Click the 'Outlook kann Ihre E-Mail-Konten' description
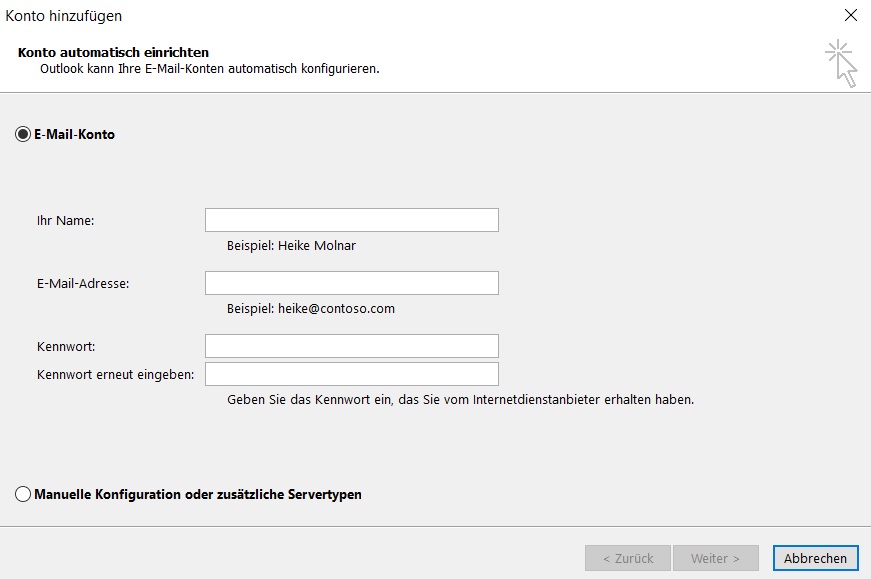The height and width of the screenshot is (579, 871). point(209,69)
